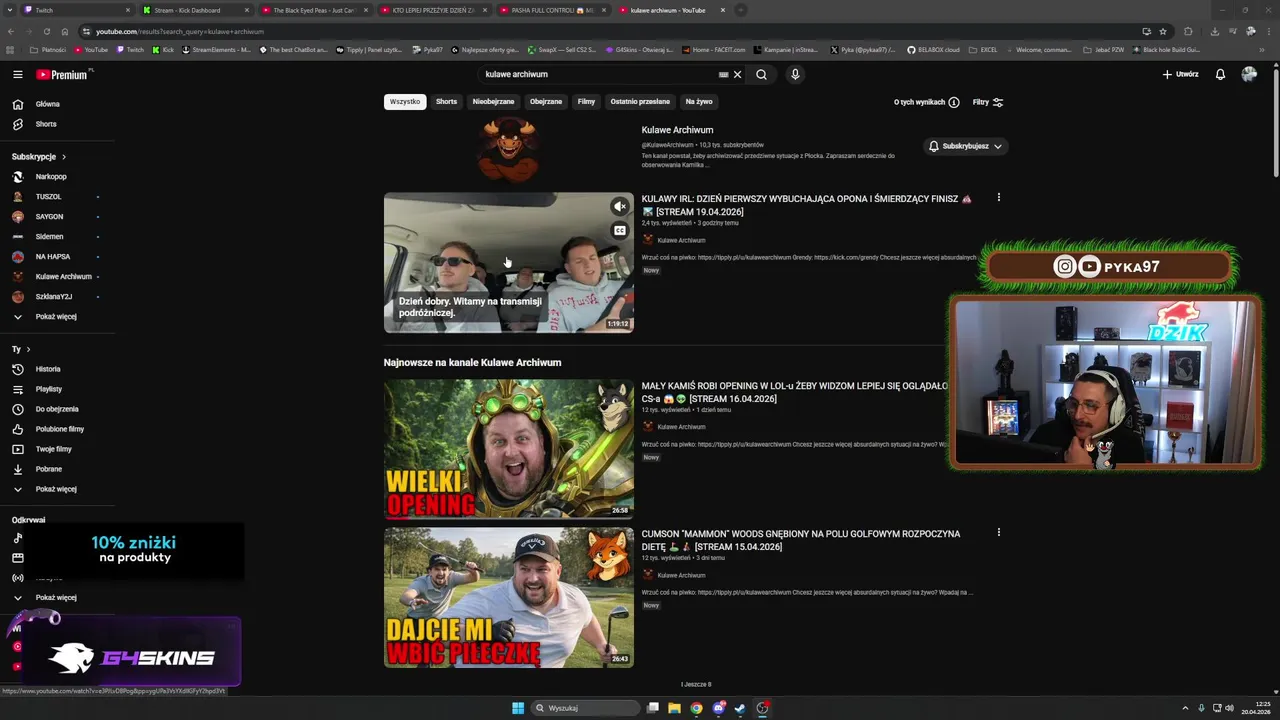The height and width of the screenshot is (720, 1280).
Task: Select the Nieobejrzane filter chip
Action: (x=493, y=101)
